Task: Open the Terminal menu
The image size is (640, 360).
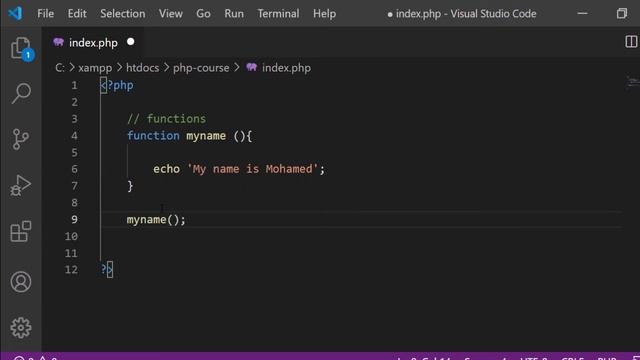Action: [278, 13]
